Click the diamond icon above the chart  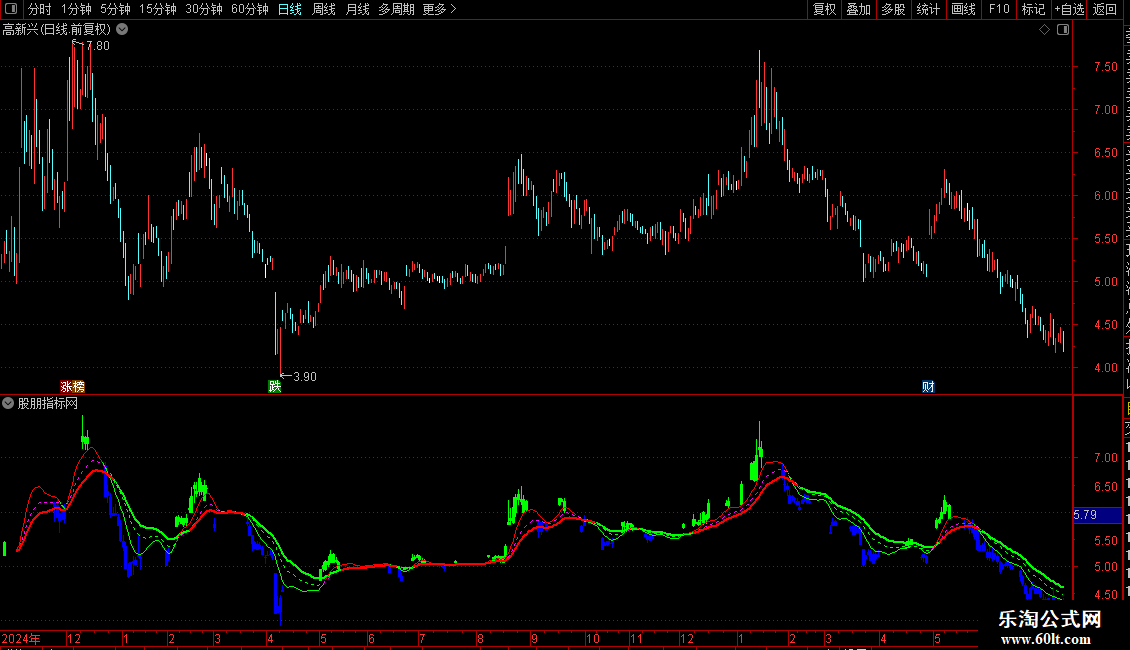point(1044,30)
